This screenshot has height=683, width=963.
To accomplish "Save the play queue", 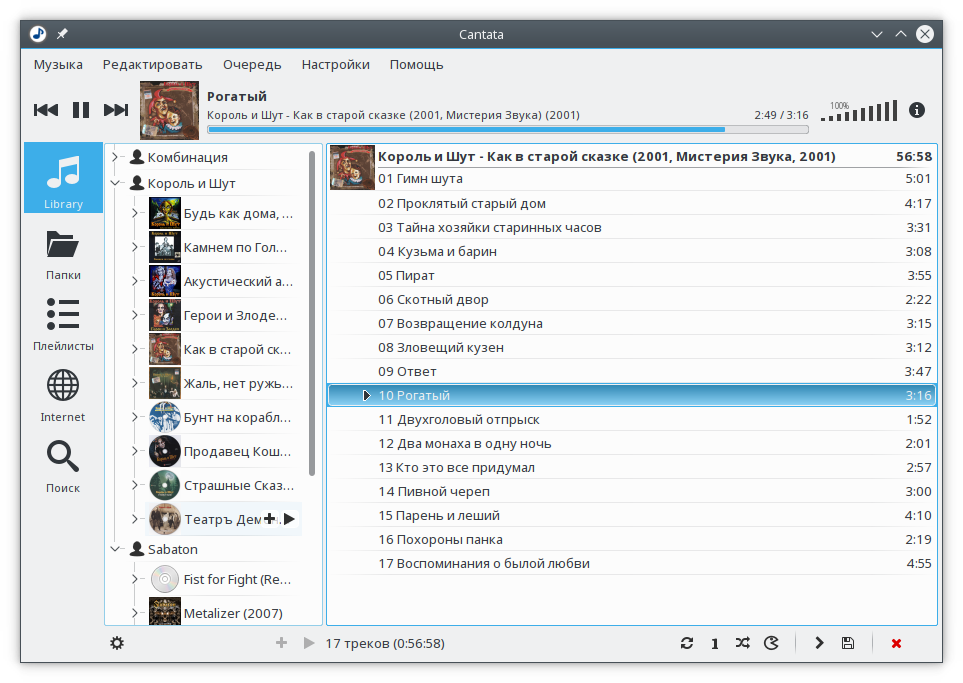I will click(848, 643).
